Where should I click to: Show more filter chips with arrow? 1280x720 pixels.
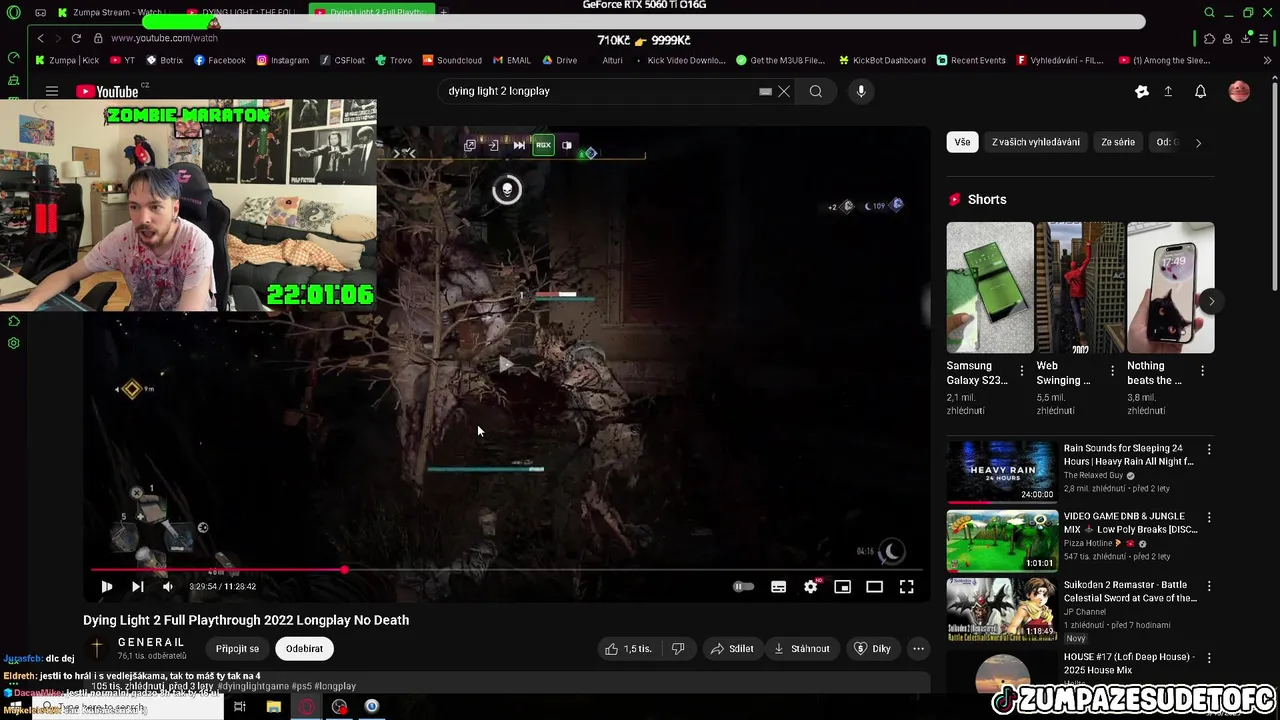tap(1198, 142)
